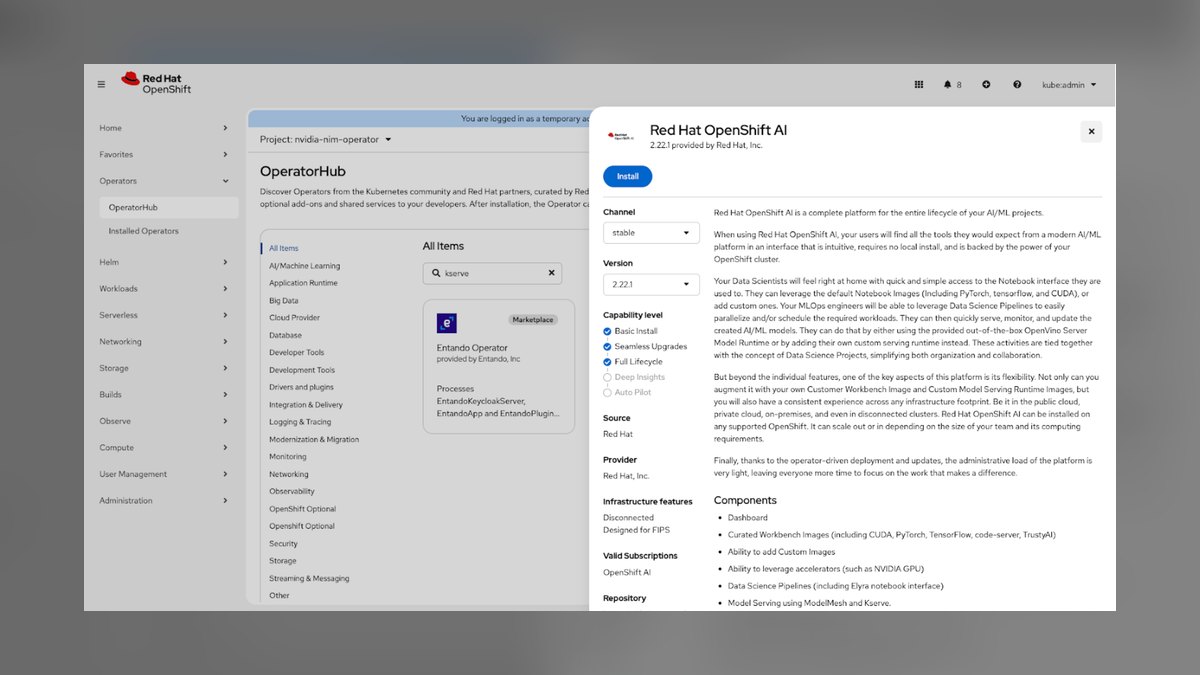The image size is (1200, 675).
Task: Click the Deep Insights capability circle
Action: 607,377
